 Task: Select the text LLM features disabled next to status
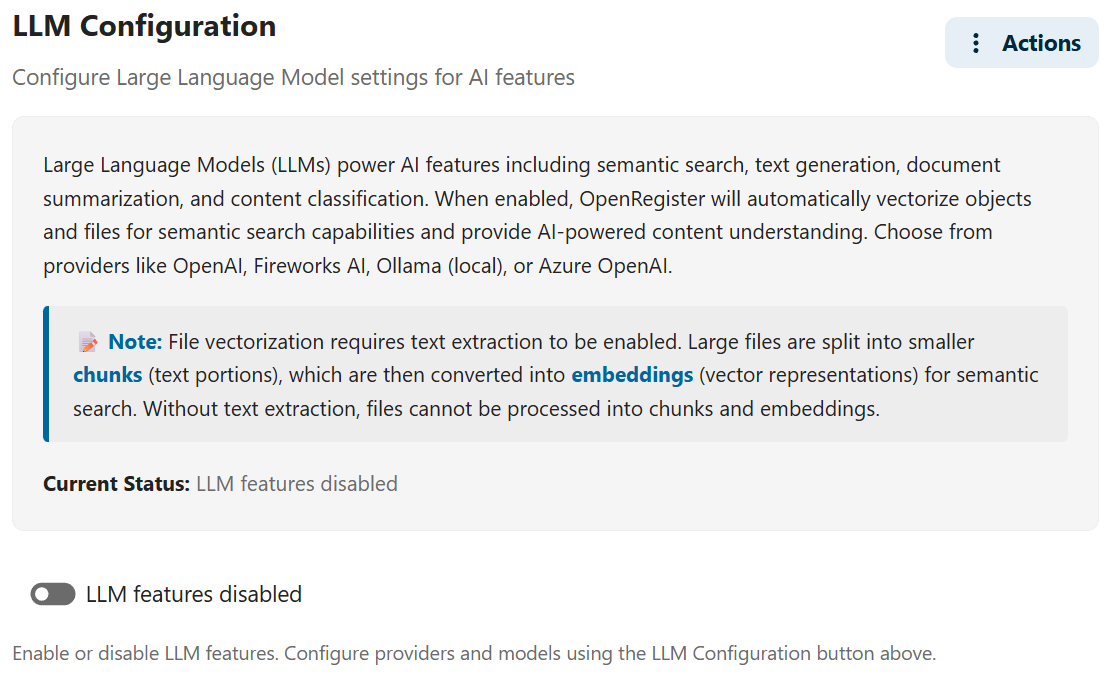coord(297,483)
